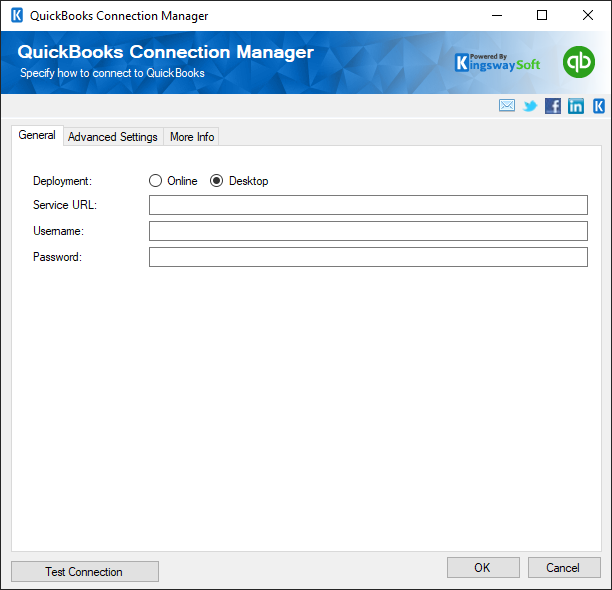Focus the Username input field
This screenshot has width=612, height=590.
[368, 231]
